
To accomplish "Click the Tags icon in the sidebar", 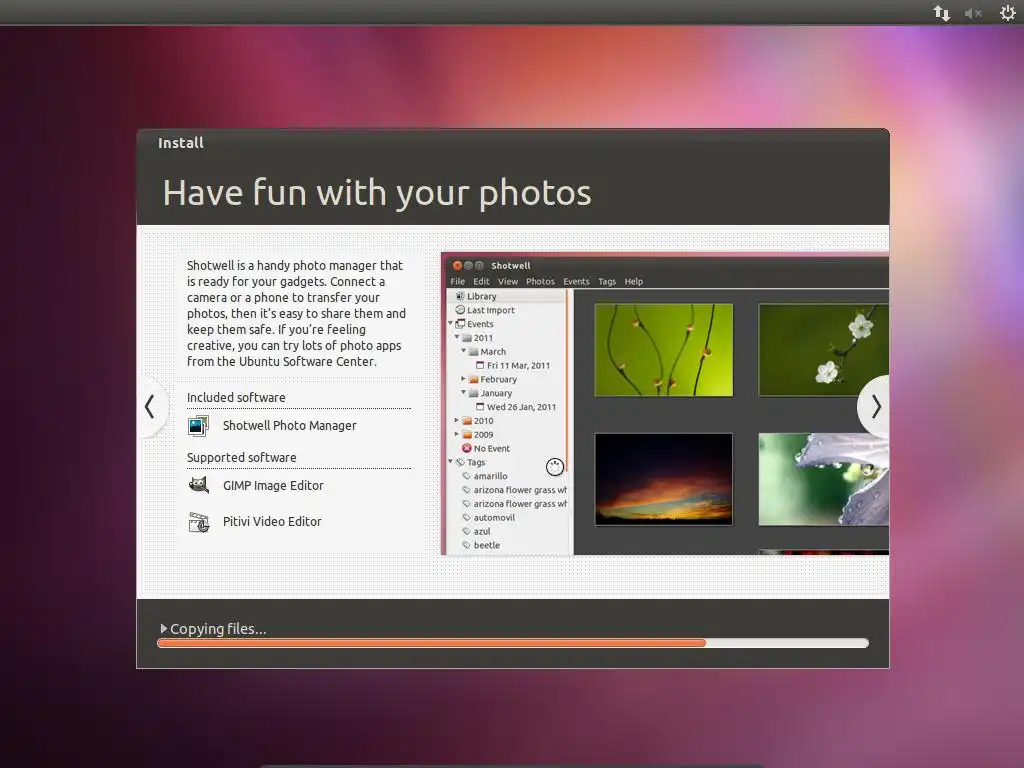I will tap(460, 462).
